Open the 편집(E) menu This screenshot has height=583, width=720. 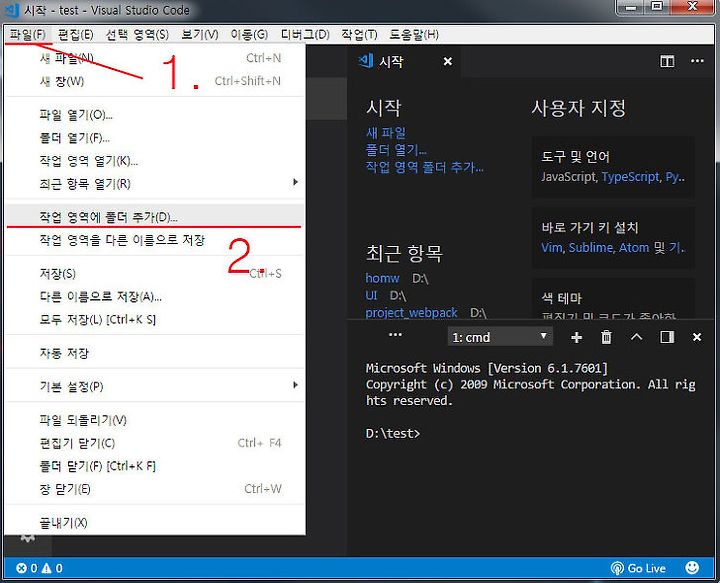pyautogui.click(x=76, y=34)
